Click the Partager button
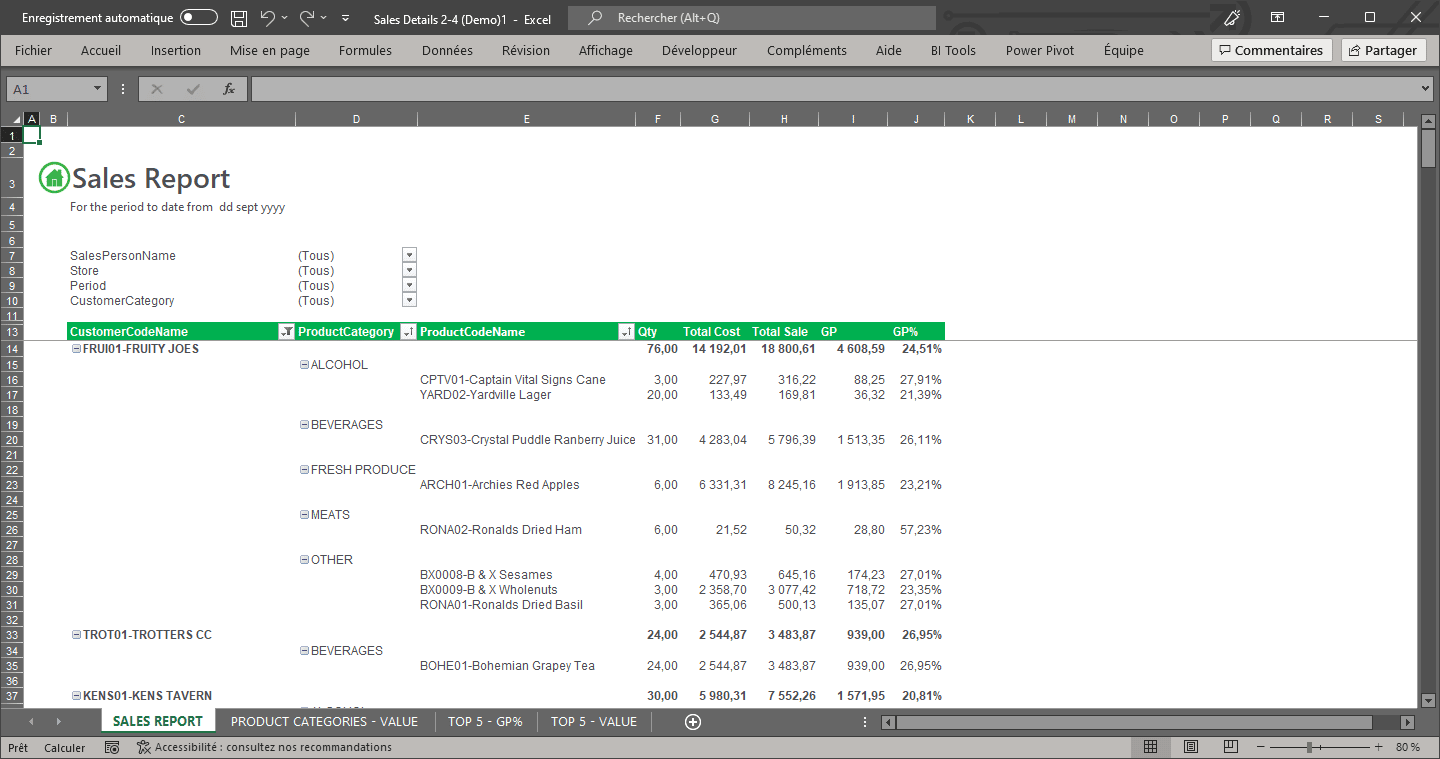 [x=1383, y=50]
